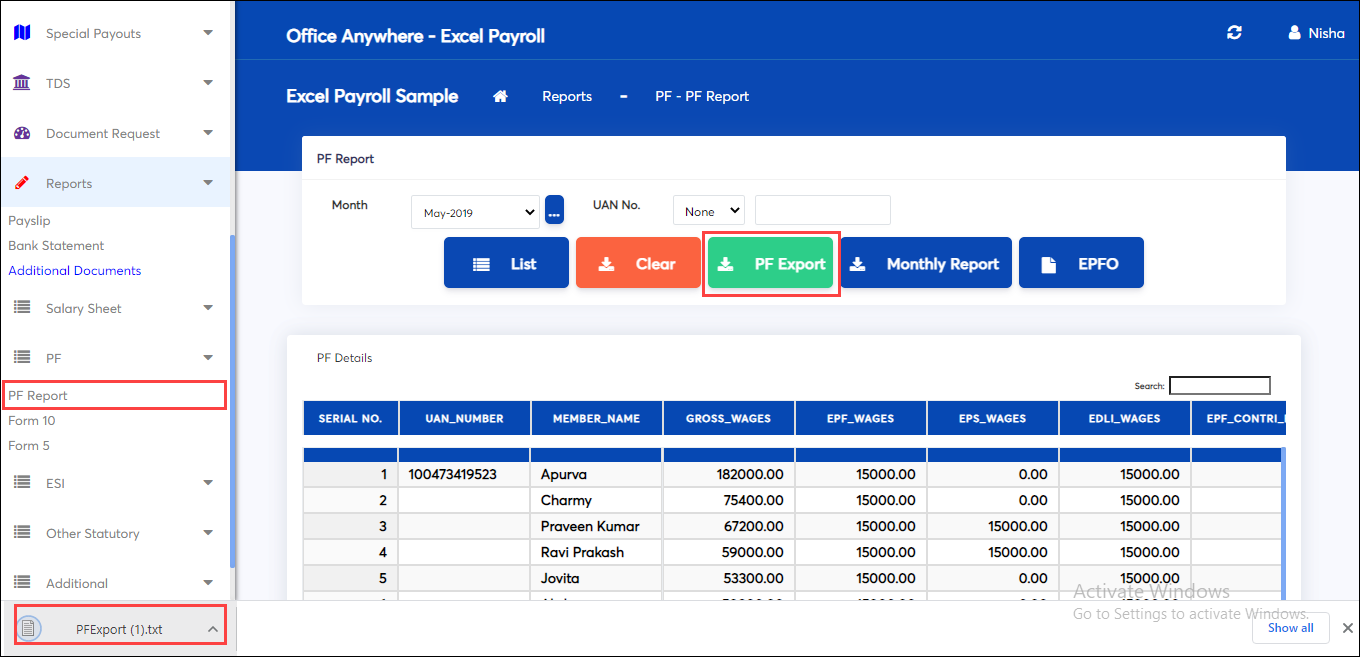Image resolution: width=1360 pixels, height=657 pixels.
Task: Click the gross wages value 182000.00
Action: point(750,474)
